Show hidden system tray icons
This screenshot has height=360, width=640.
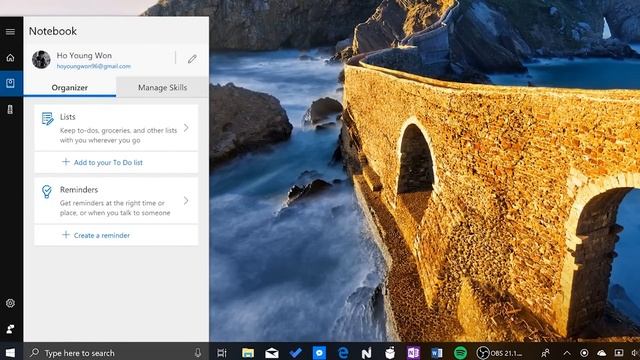(567, 353)
